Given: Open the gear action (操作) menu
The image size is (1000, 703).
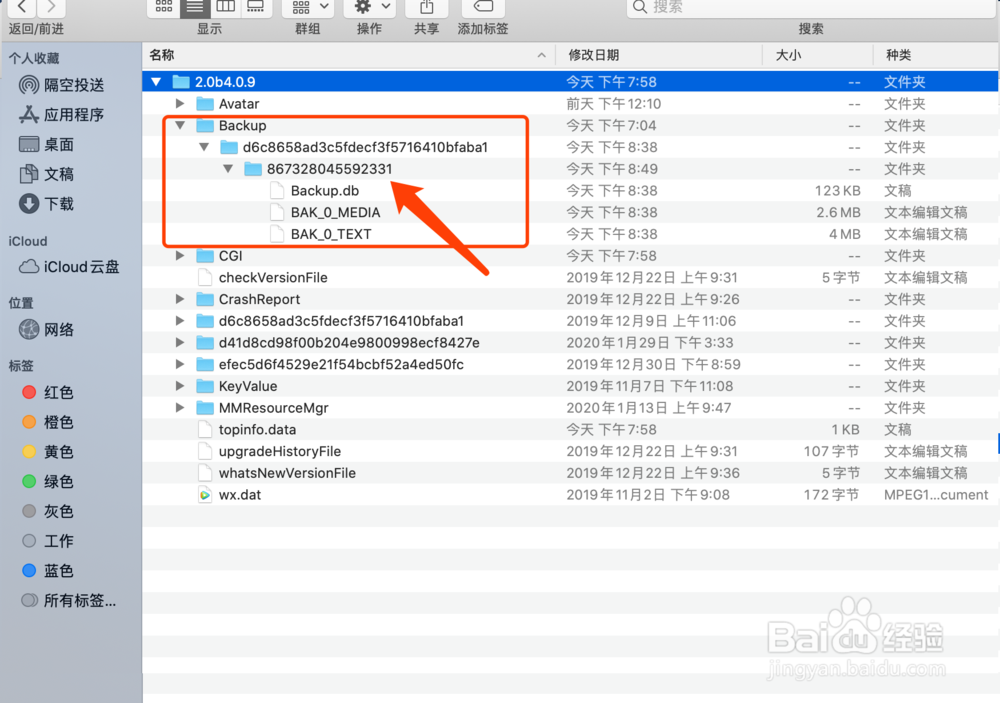Looking at the screenshot, I should (x=370, y=6).
